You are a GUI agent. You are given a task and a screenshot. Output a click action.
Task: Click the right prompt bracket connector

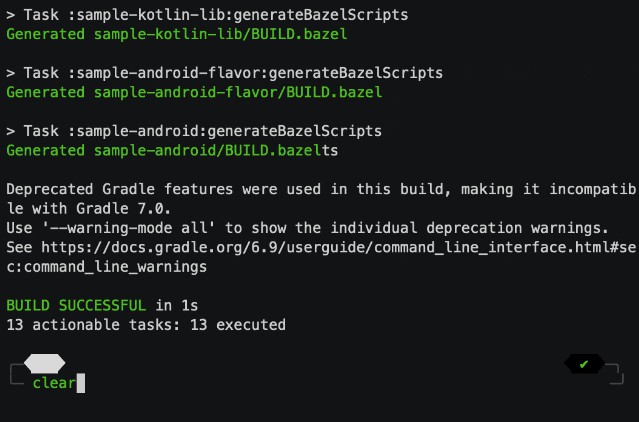pos(615,374)
